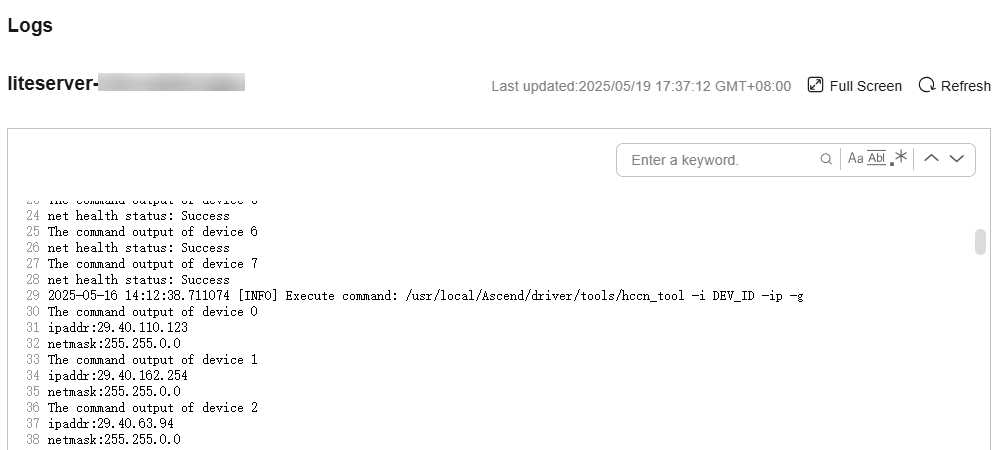This screenshot has width=994, height=450.
Task: Toggle whole word match search option
Action: 876,158
